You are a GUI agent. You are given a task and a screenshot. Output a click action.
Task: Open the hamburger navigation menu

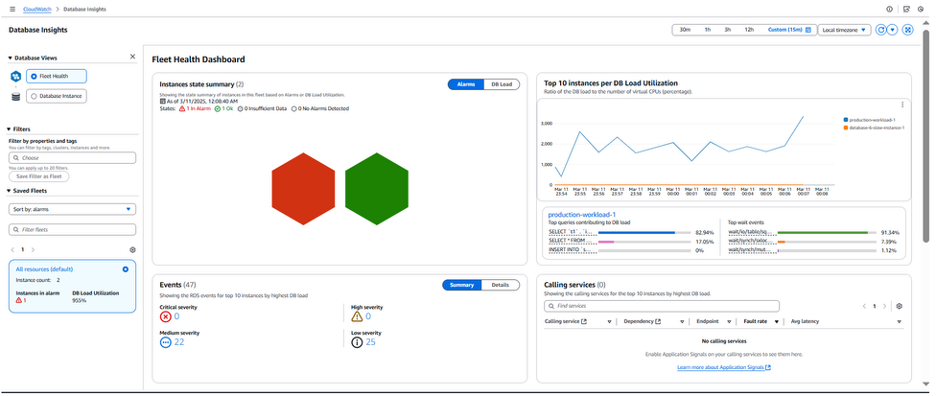[13, 10]
